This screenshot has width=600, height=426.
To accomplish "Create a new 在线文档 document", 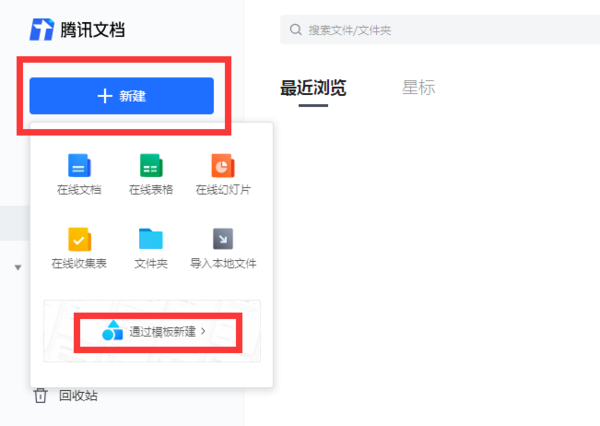I will 79,174.
